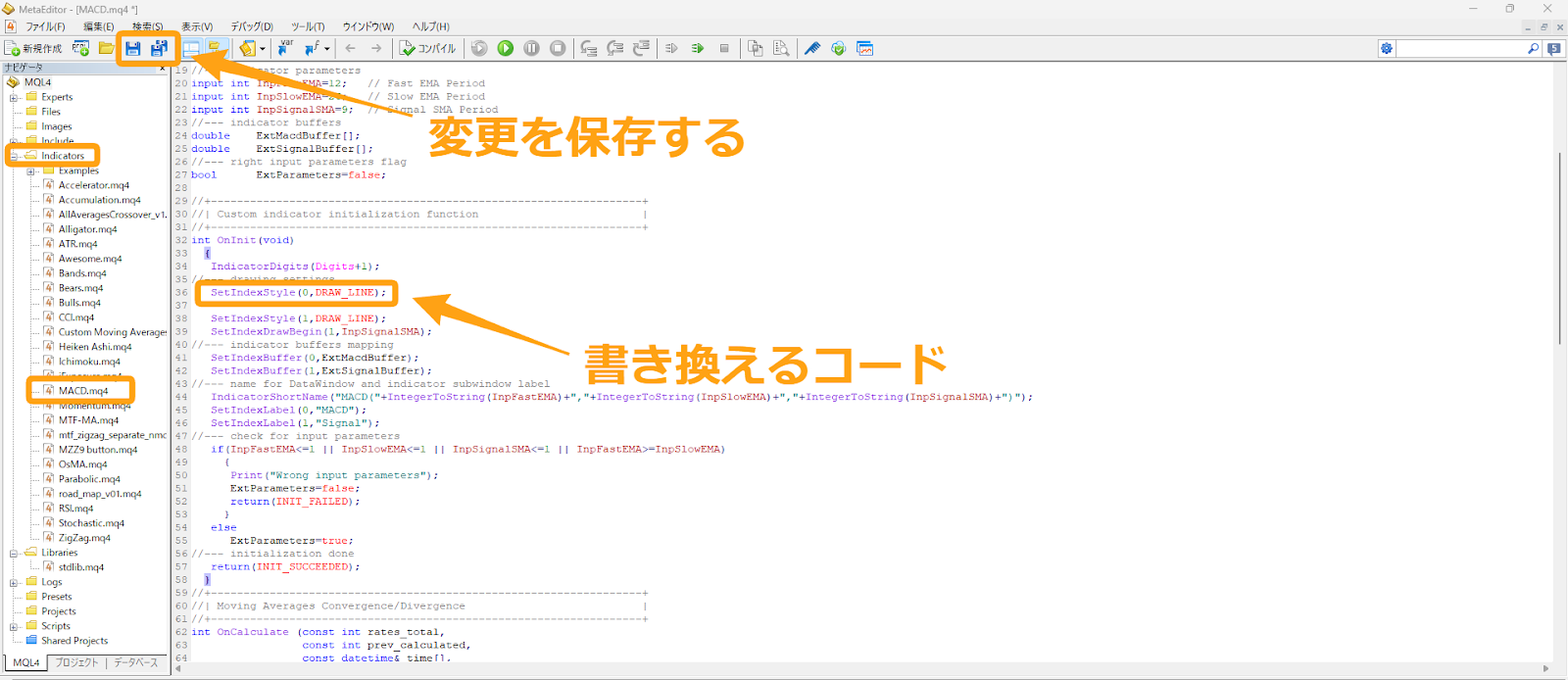Click the function list 'f' icon
This screenshot has width=1568, height=680.
tap(312, 48)
